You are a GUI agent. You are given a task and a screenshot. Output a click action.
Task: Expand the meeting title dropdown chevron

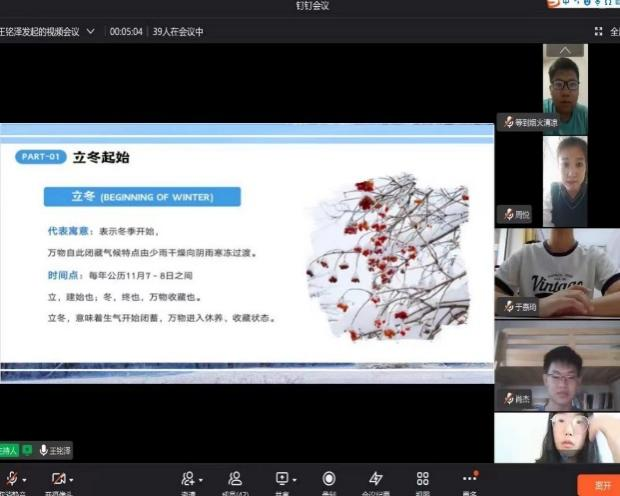coord(91,31)
